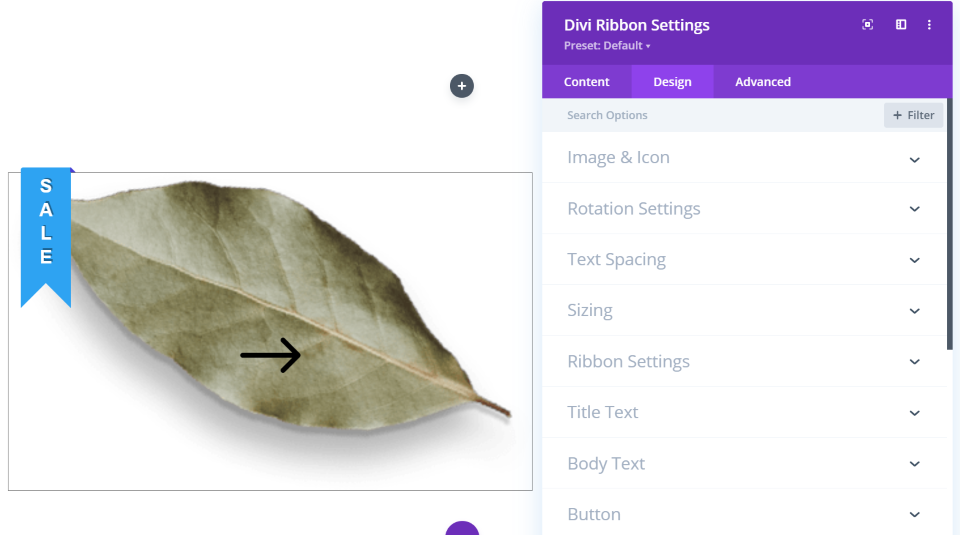Expand the Image & Icon section
Viewport: 960px width, 535px height.
[744, 158]
